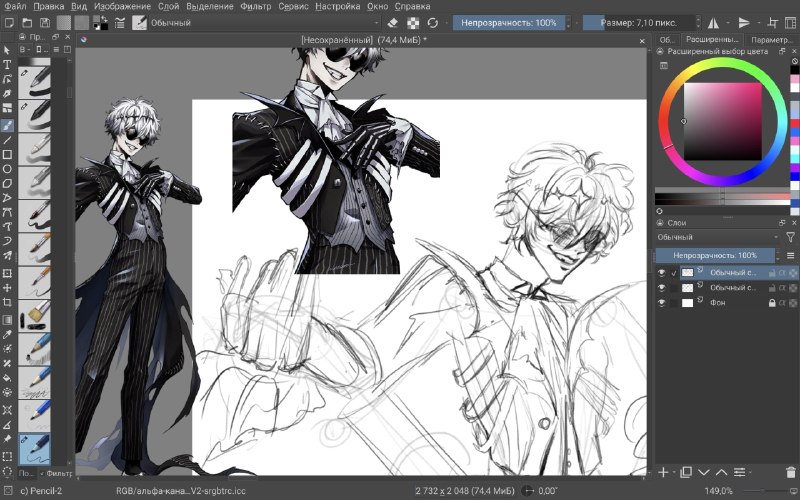Duplicate the layer using the copy icon
Viewport: 800px width, 500px height.
686,472
